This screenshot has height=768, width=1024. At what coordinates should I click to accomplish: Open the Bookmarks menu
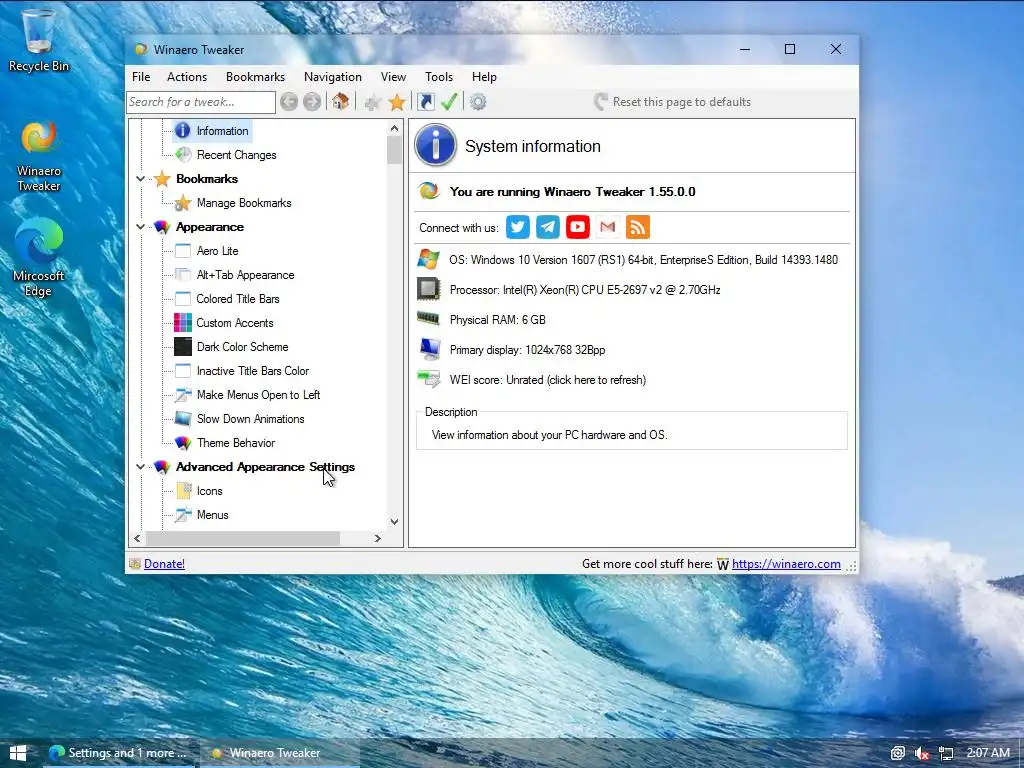point(255,77)
